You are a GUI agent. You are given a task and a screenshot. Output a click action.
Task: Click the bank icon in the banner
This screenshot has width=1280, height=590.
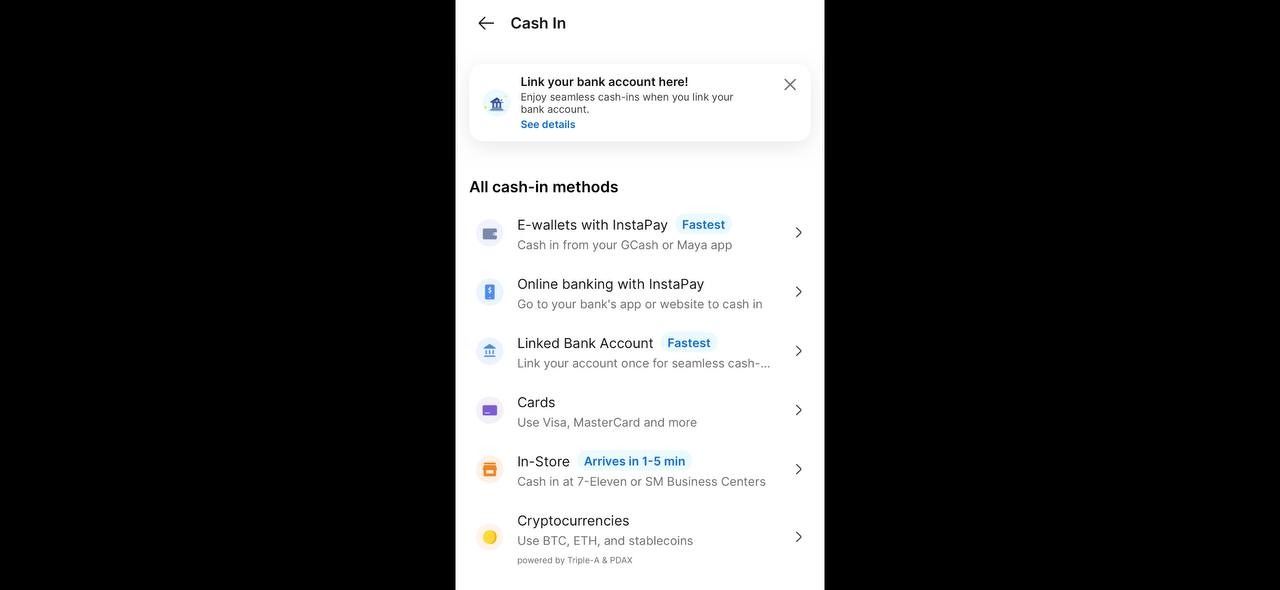tap(496, 103)
